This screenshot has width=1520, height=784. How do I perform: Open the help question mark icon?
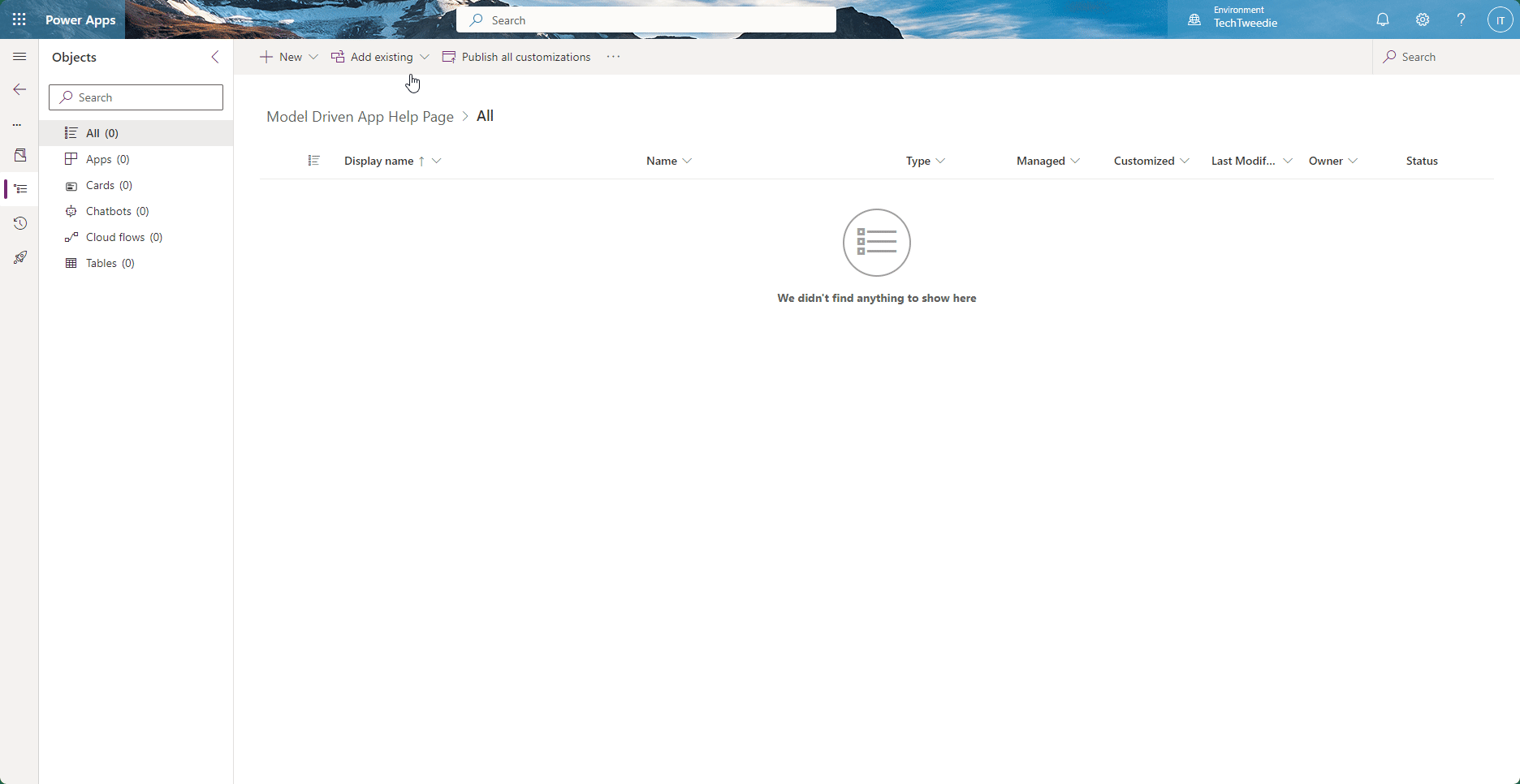tap(1461, 19)
